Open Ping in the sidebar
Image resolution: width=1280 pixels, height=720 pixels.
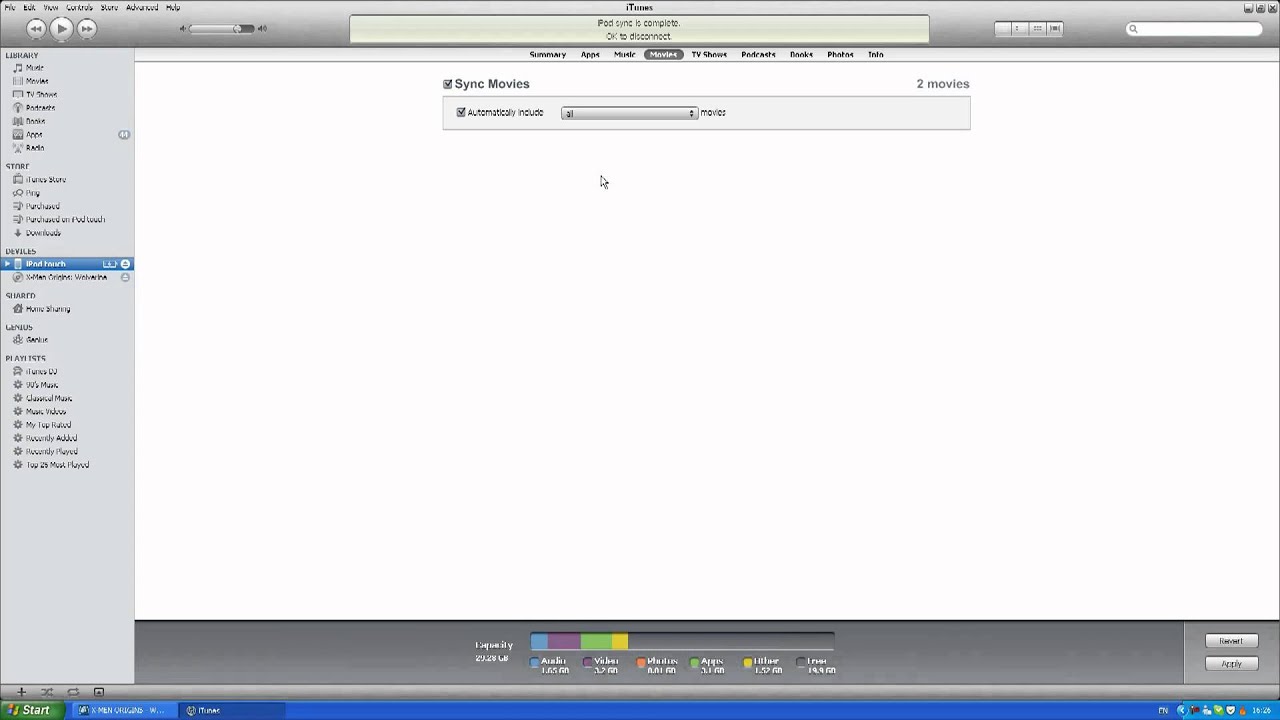click(x=32, y=193)
